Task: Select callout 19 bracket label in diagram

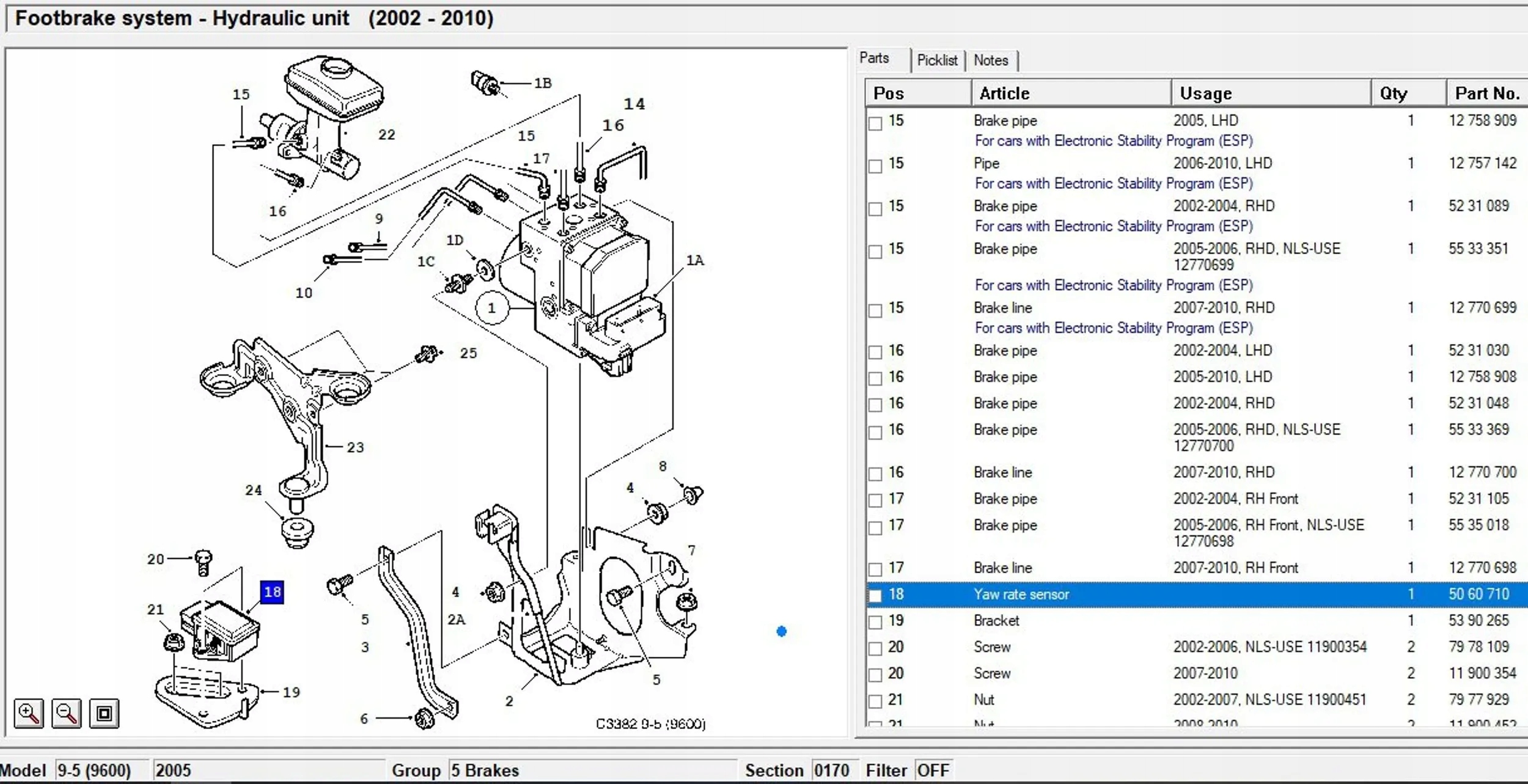Action: (x=292, y=692)
